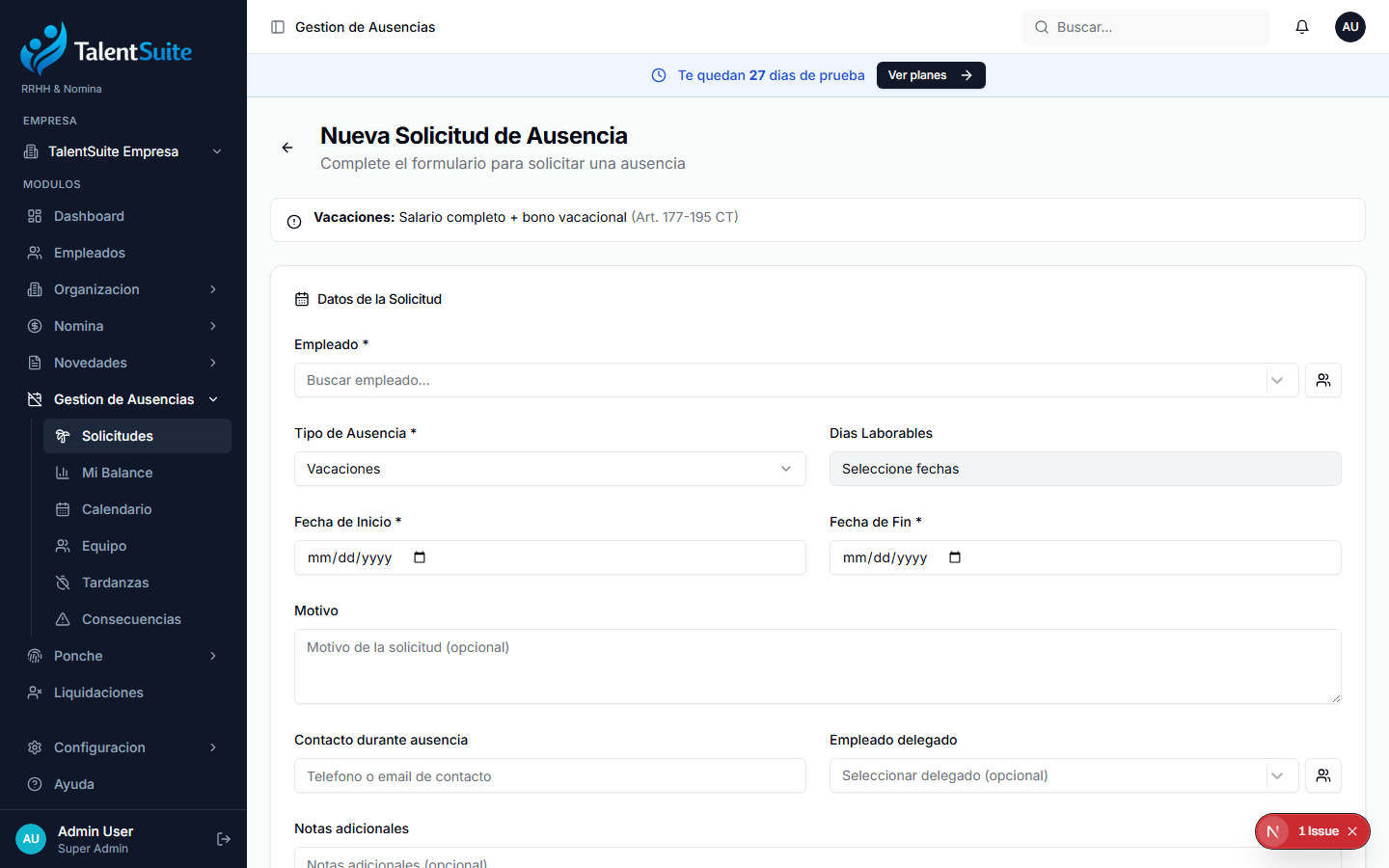Screen dimensions: 1389x868
Task: Click the info icon in Vacaciones notice
Action: pyautogui.click(x=294, y=222)
